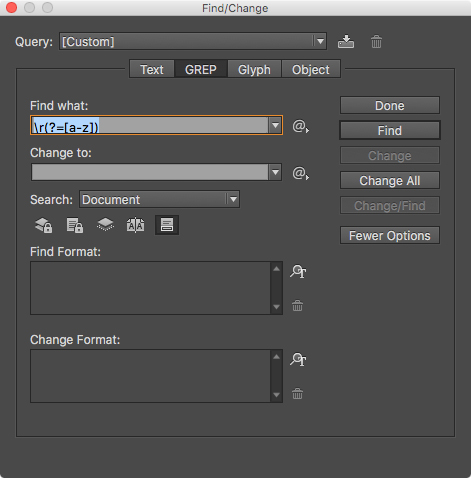Screen dimensions: 471x478
Task: Expand Find what history dropdown arrow
Action: pos(275,125)
